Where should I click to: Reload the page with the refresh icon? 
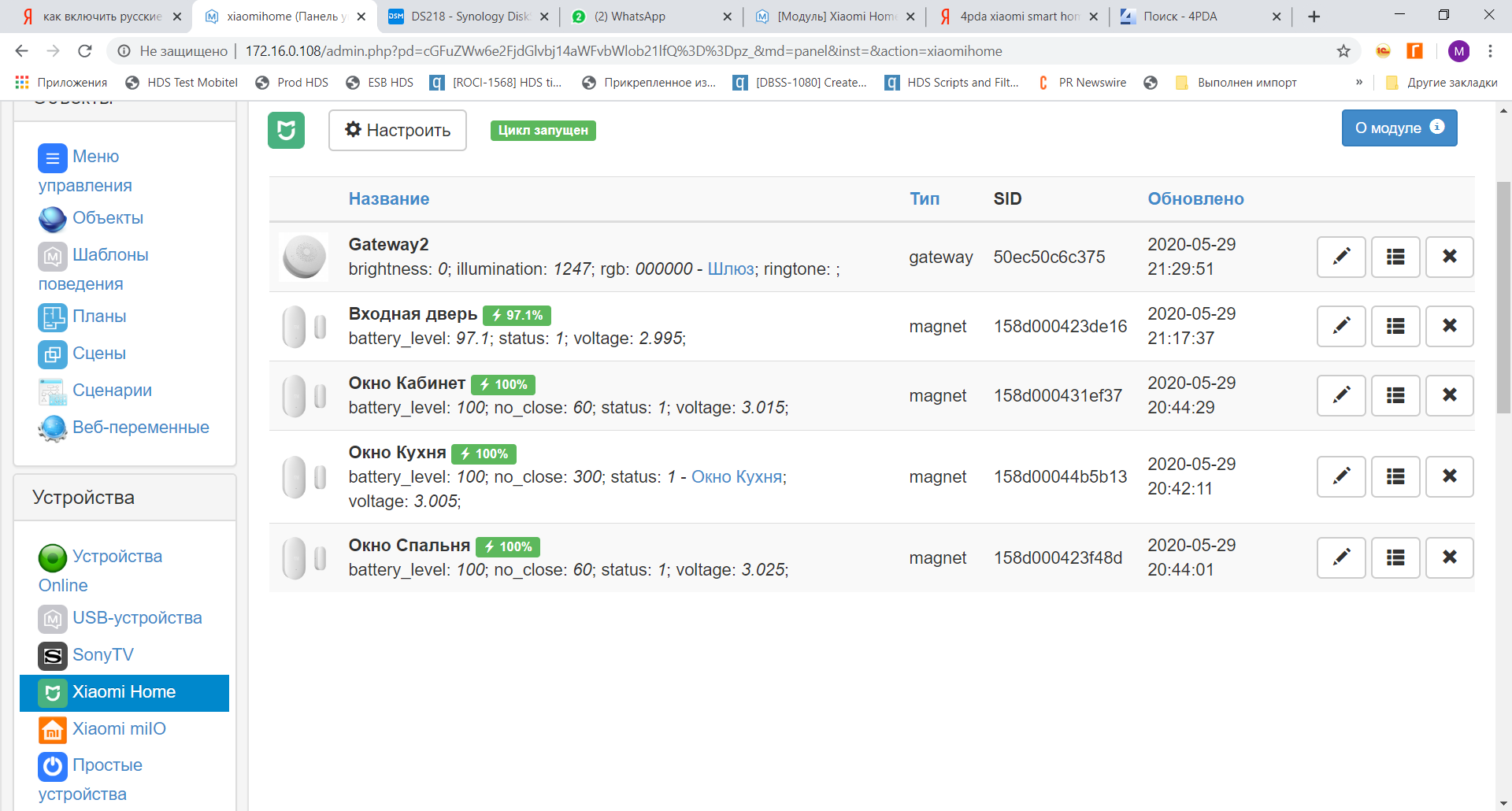tap(85, 51)
